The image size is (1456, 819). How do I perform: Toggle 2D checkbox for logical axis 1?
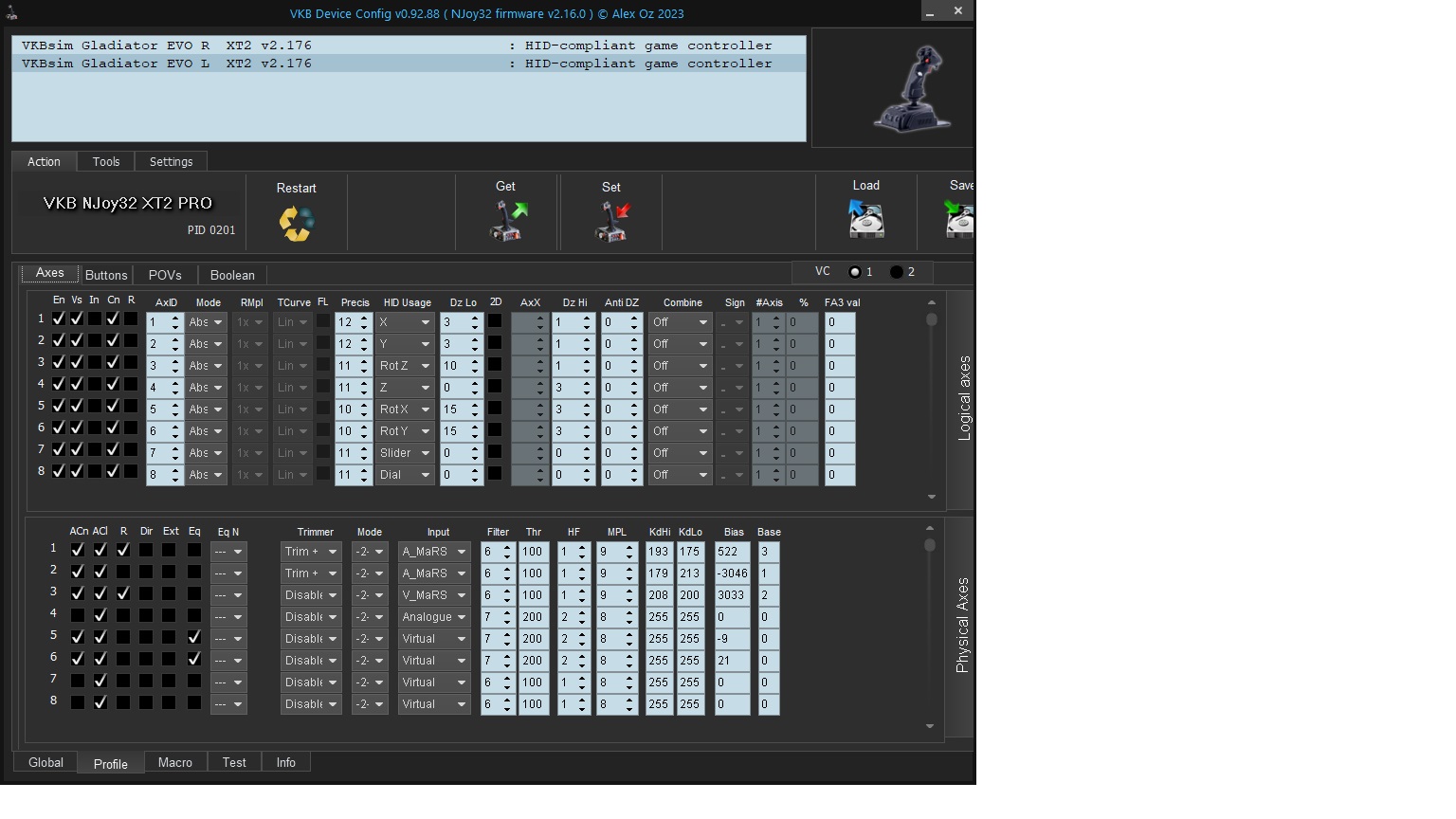(495, 320)
